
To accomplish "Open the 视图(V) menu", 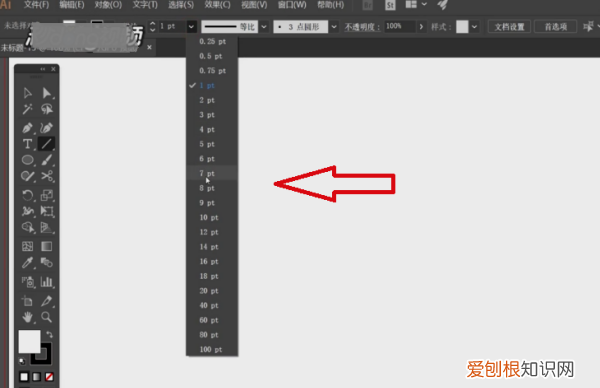I will [x=254, y=5].
